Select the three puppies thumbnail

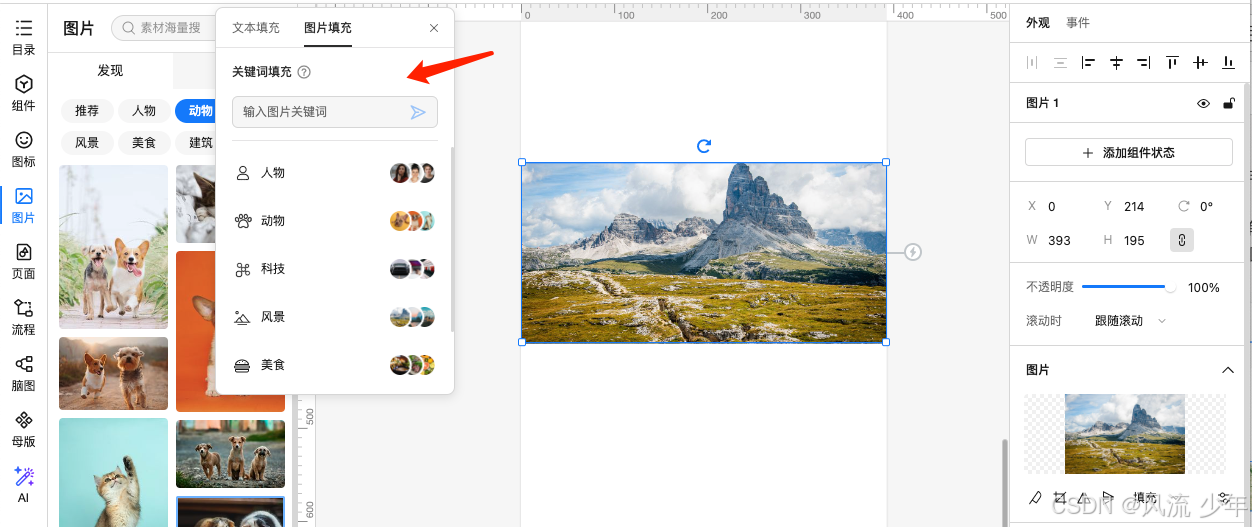(230, 454)
